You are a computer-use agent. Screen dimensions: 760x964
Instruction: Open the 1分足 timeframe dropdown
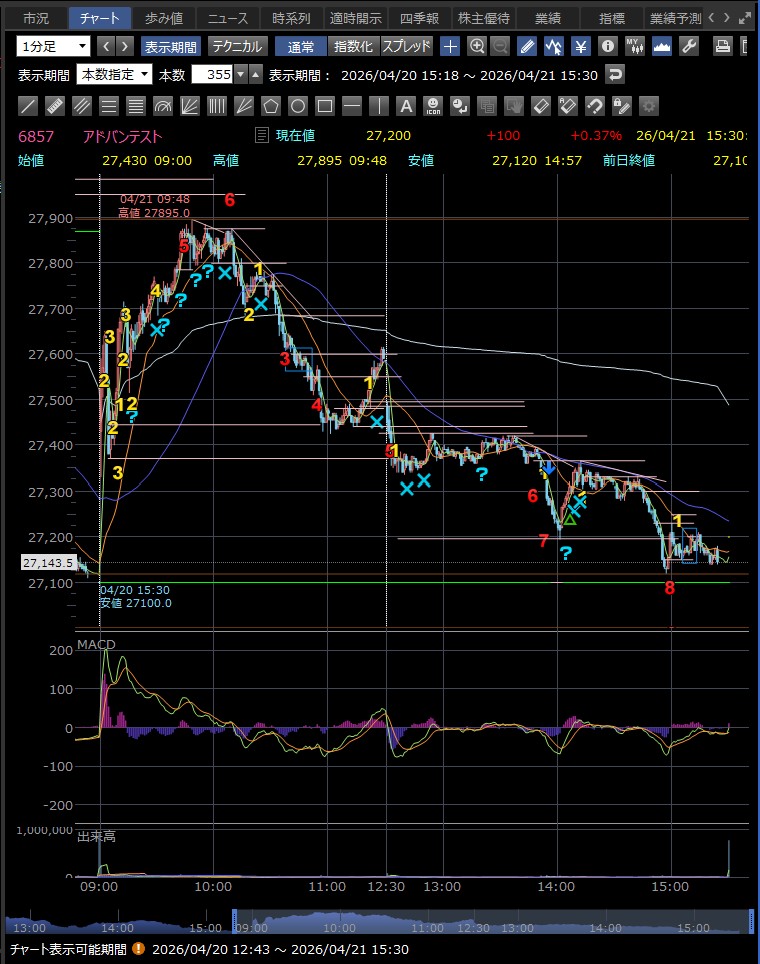click(x=53, y=46)
